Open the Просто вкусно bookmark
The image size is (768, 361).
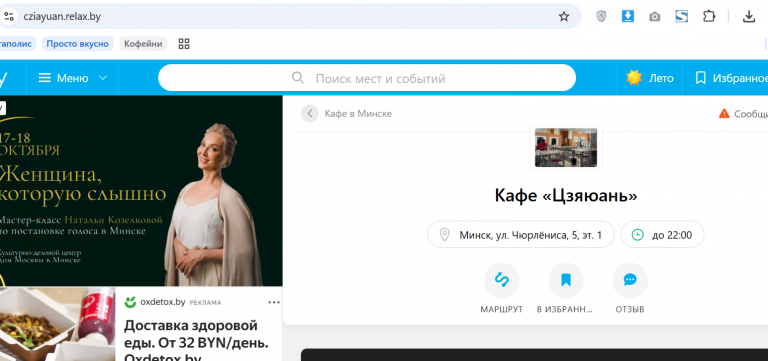coord(77,44)
